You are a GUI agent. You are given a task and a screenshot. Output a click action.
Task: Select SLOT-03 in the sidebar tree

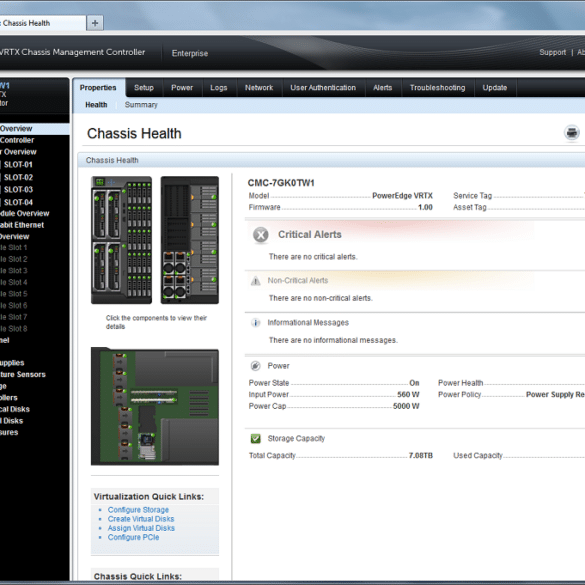click(18, 190)
